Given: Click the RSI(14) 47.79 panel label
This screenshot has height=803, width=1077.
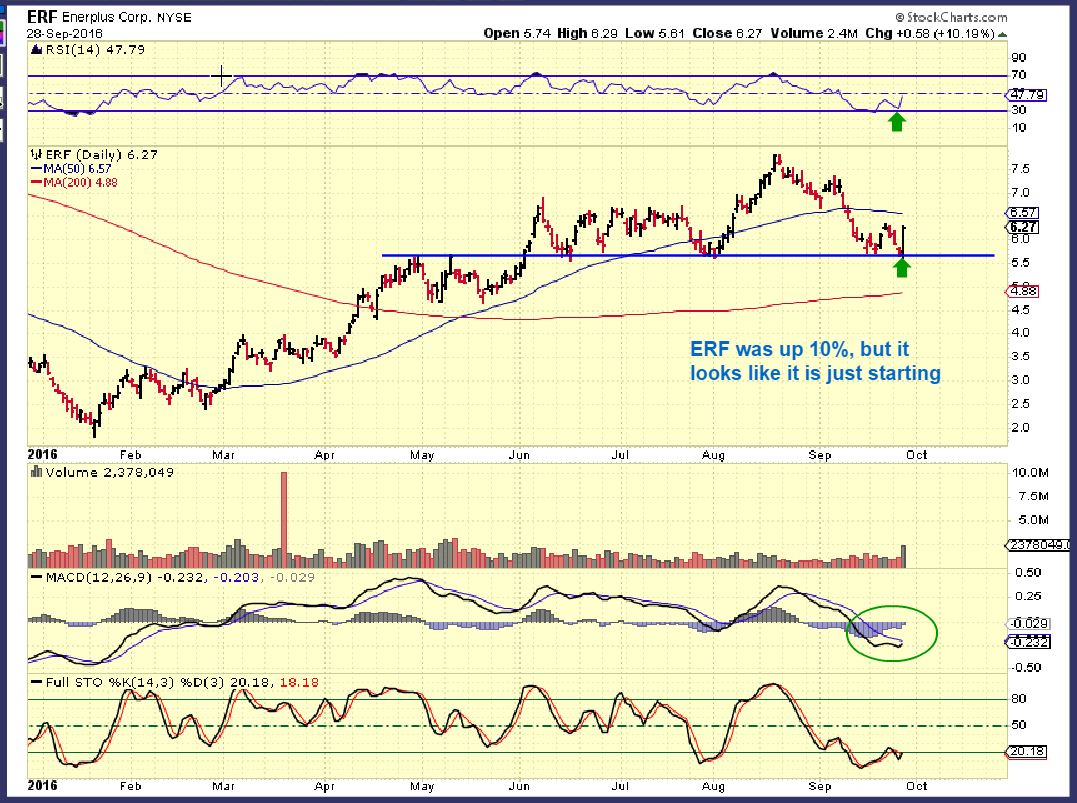Looking at the screenshot, I should pos(95,49).
